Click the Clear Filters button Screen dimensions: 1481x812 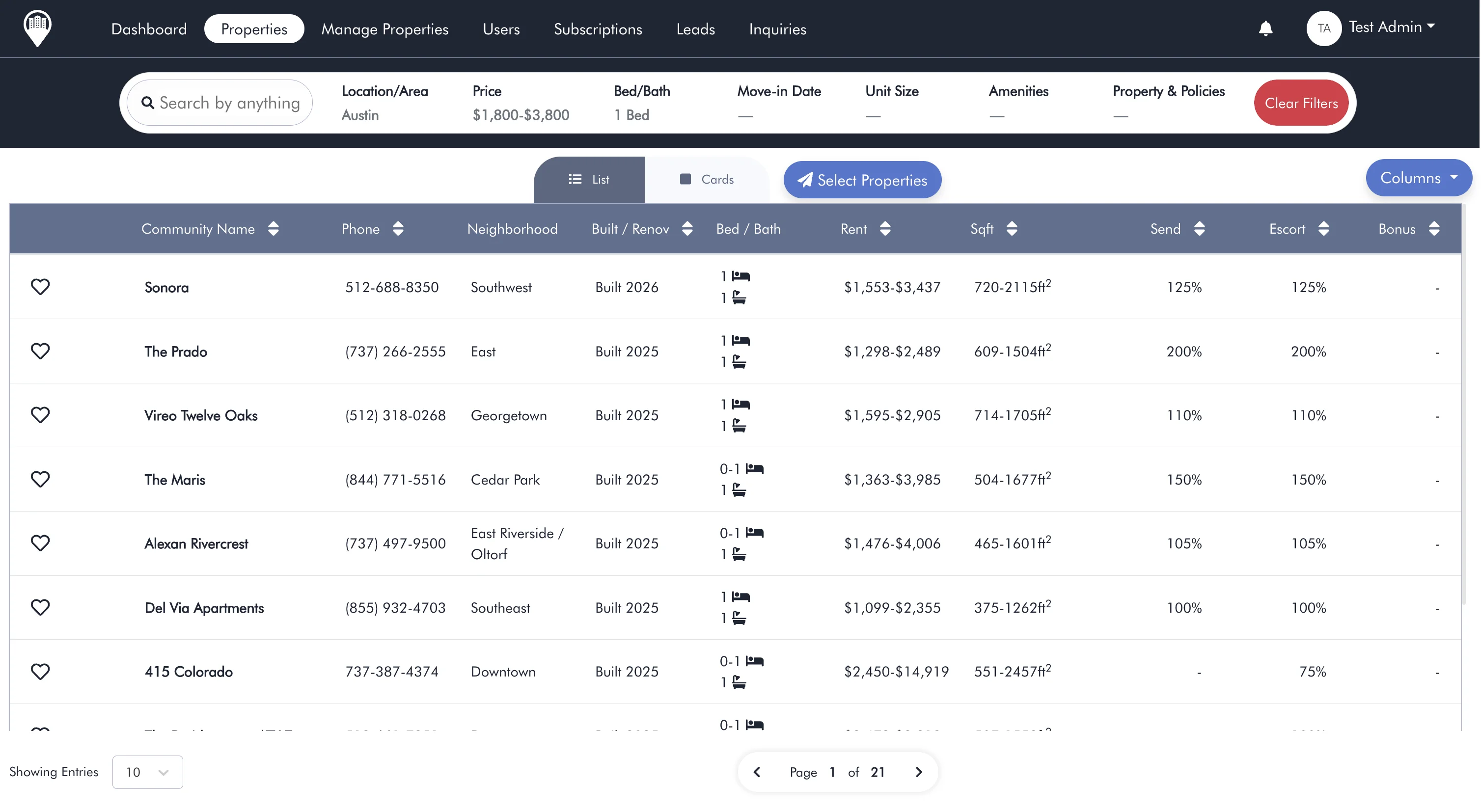click(x=1300, y=103)
